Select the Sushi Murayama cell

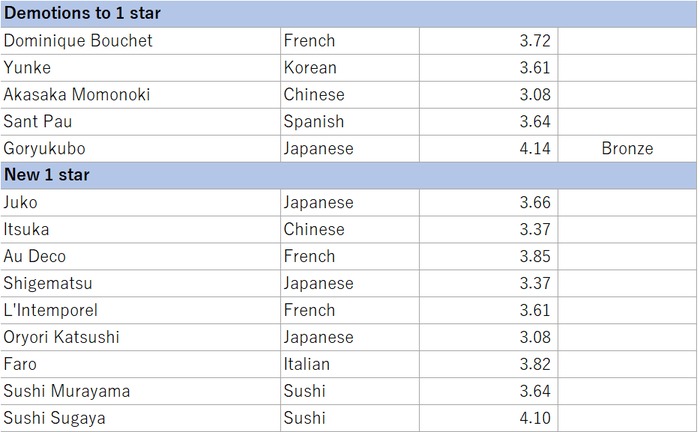tap(141, 391)
